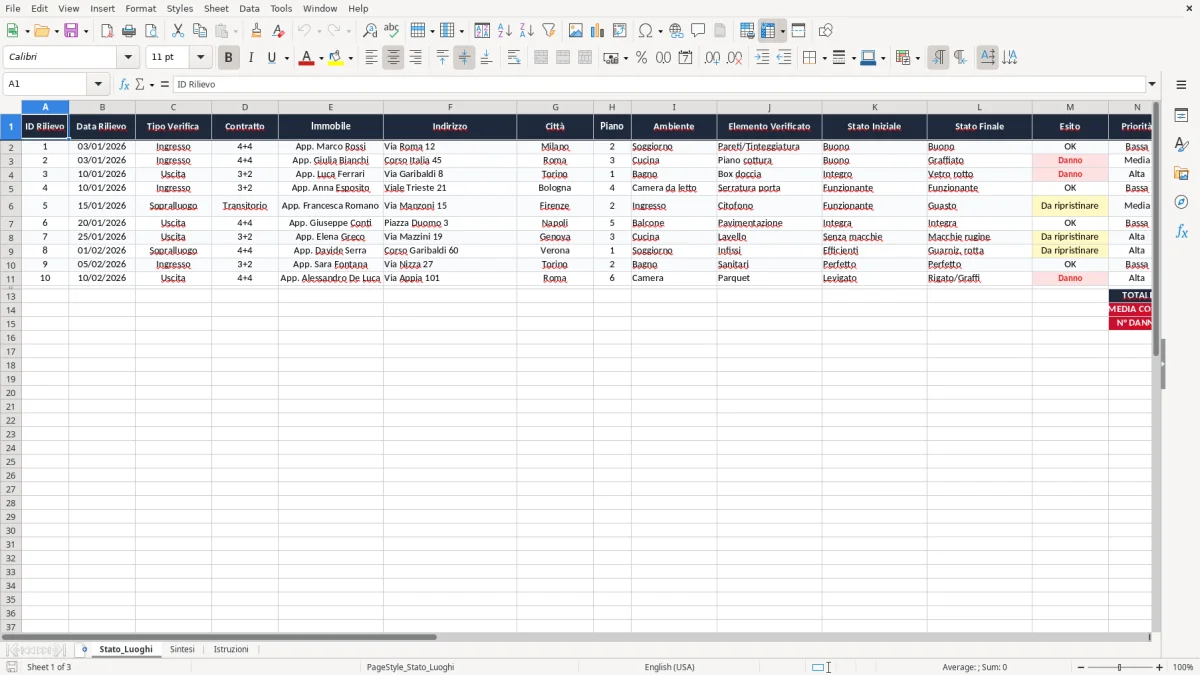Click the zoom slider in status bar
This screenshot has width=1200, height=675.
pyautogui.click(x=1120, y=667)
